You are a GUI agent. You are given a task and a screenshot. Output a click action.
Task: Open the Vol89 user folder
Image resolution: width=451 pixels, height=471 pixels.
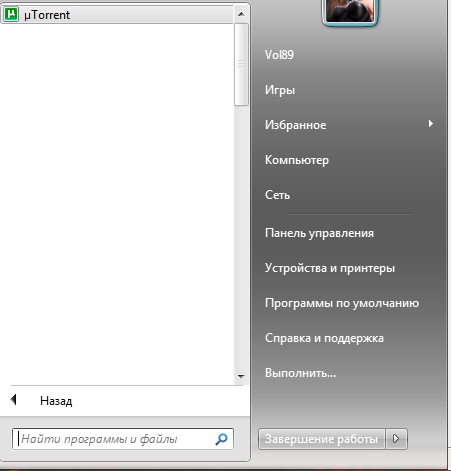tap(279, 55)
